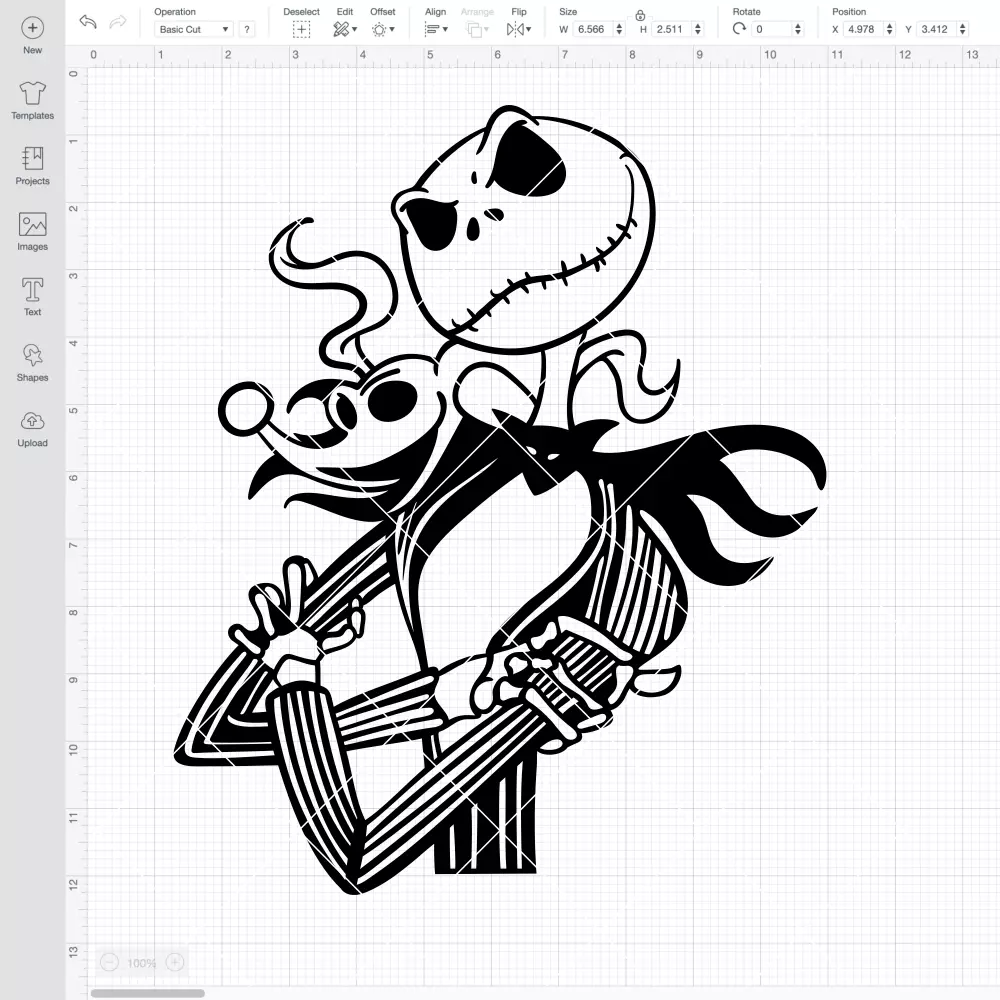Adjust the width value with the stepper
This screenshot has height=1000, width=1000.
(619, 29)
